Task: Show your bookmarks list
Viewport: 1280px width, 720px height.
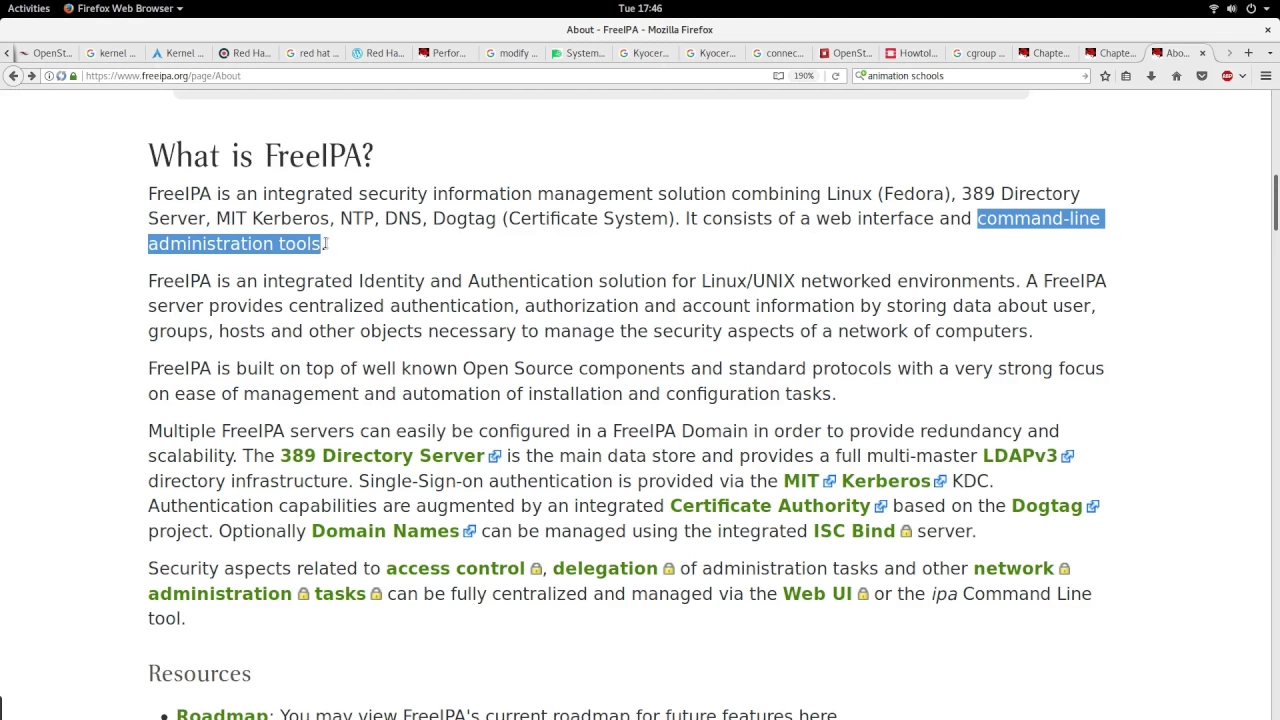Action: point(1126,76)
